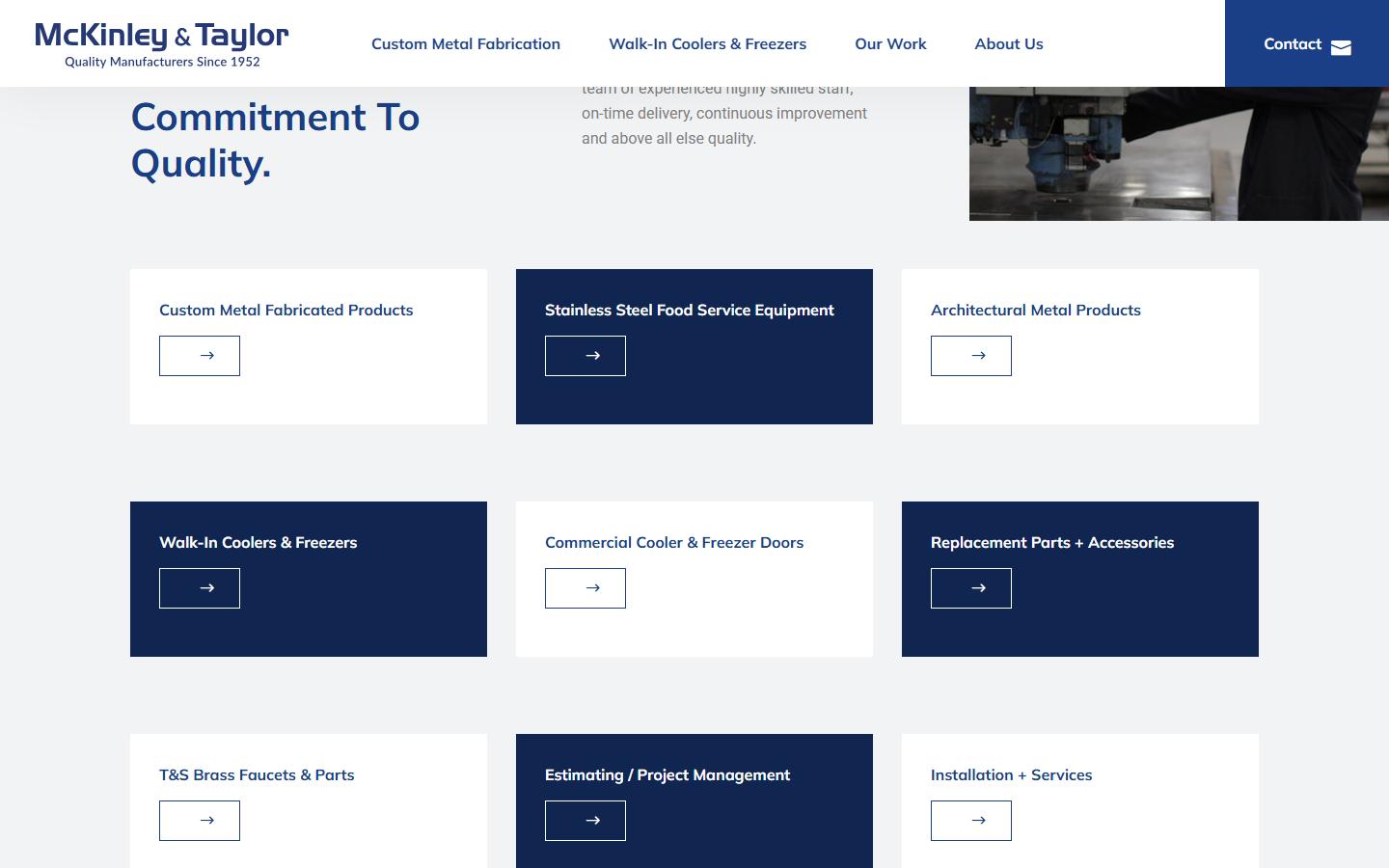Click the envelope icon in Contact button
This screenshot has width=1389, height=868.
[1341, 48]
